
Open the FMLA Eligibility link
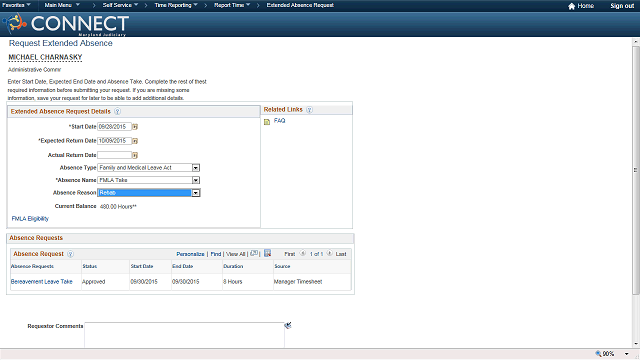point(30,219)
